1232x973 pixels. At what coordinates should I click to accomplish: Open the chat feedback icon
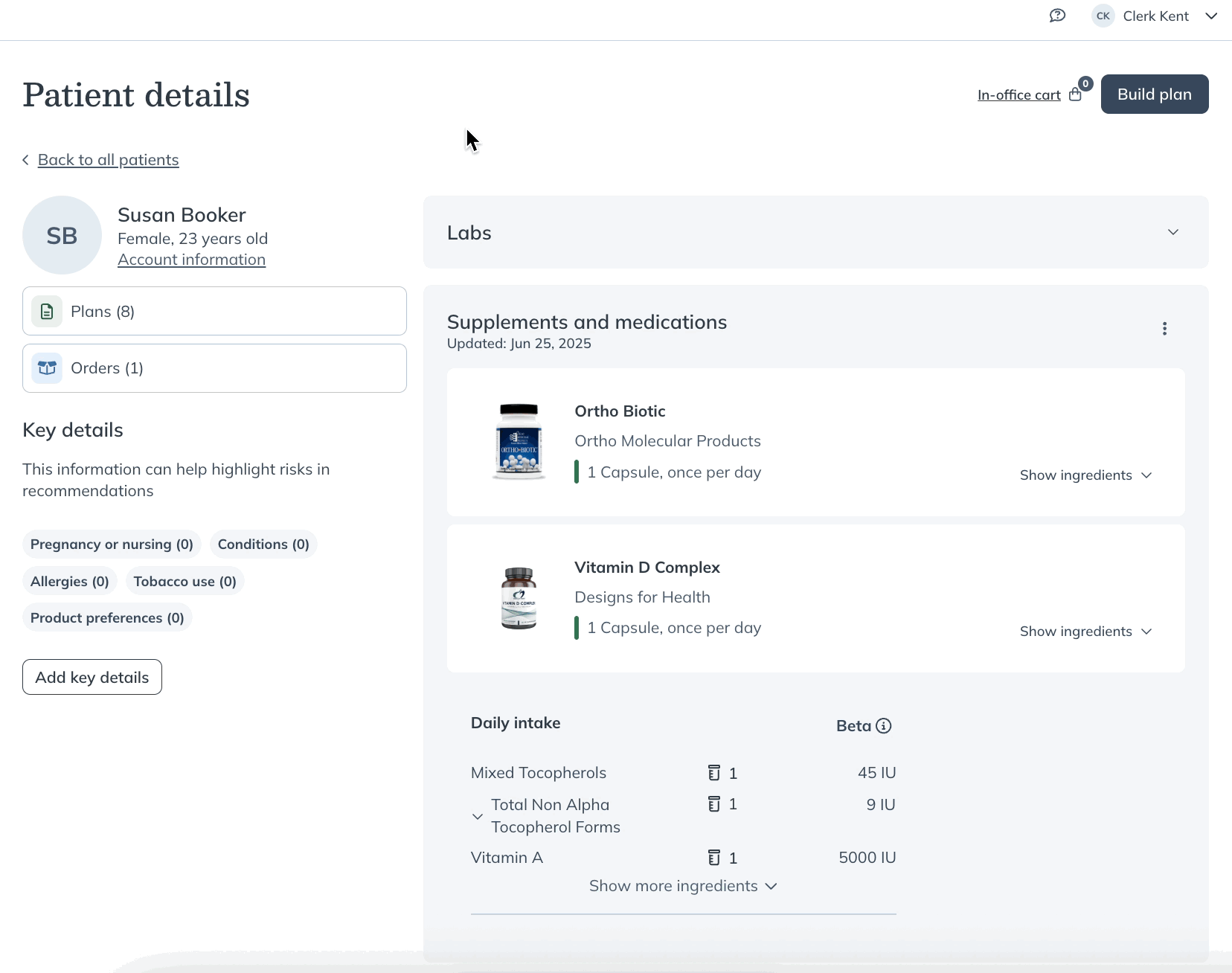click(1057, 16)
